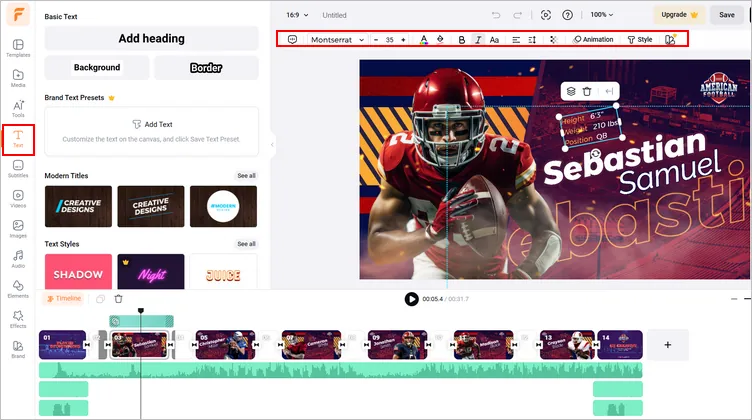
Task: Toggle italic formatting
Action: (478, 40)
